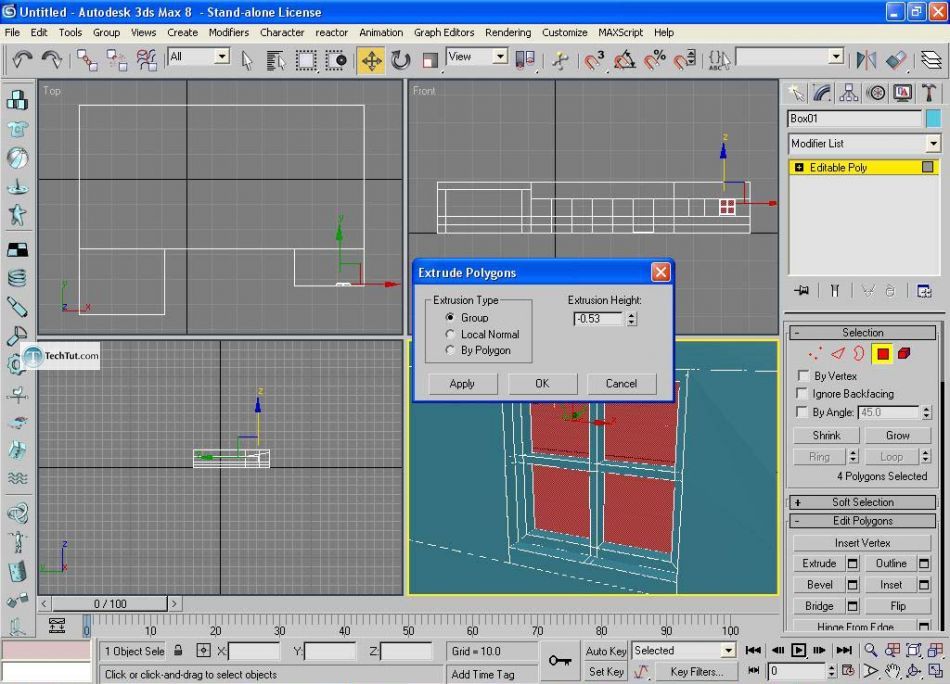Open the Rendering menu
The image size is (950, 684).
[508, 32]
